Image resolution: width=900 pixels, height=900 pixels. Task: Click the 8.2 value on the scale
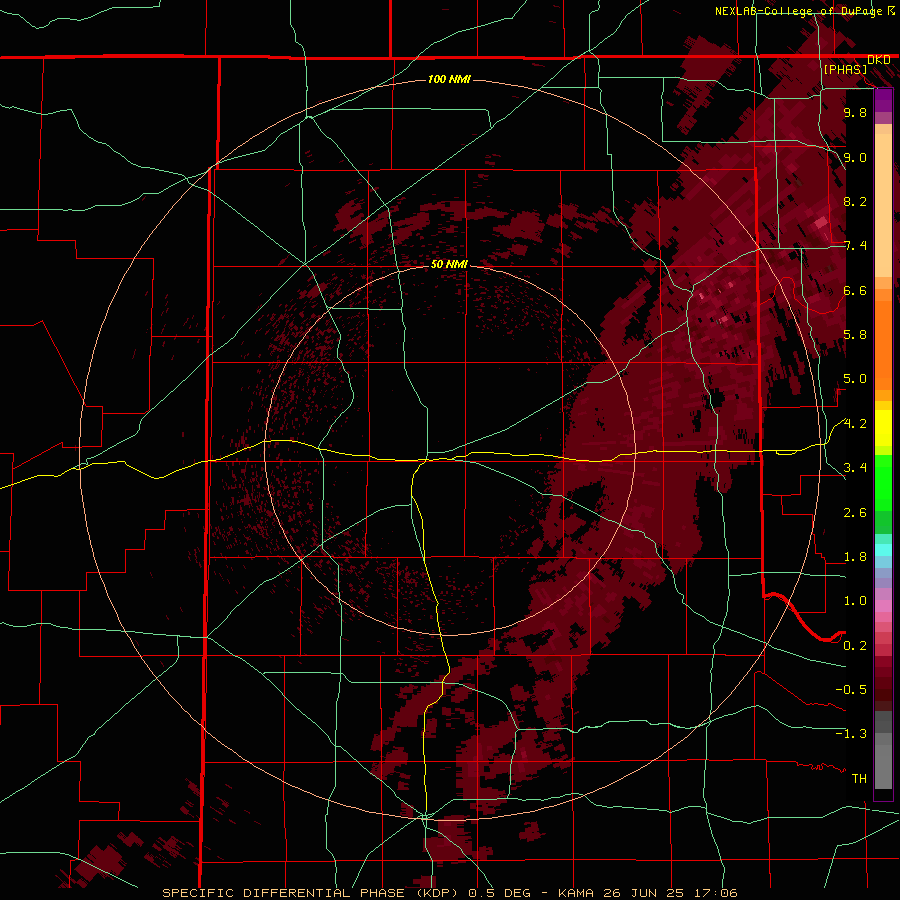pos(855,201)
